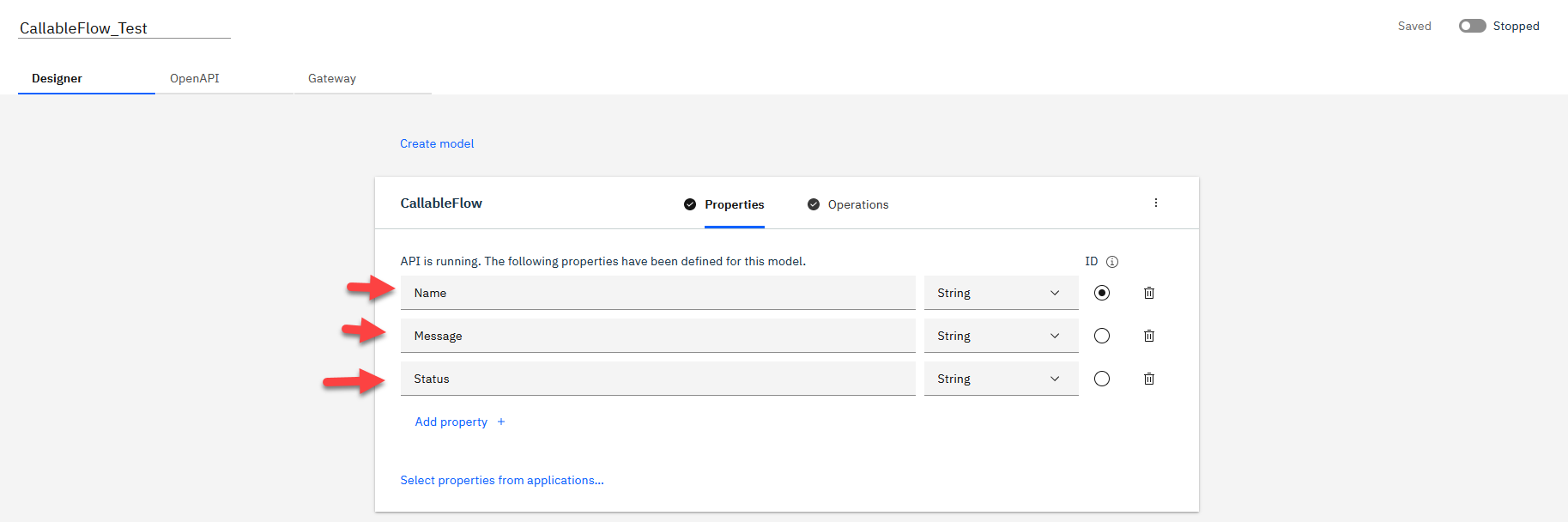Click the ID information icon
The image size is (1568, 522).
[x=1112, y=262]
